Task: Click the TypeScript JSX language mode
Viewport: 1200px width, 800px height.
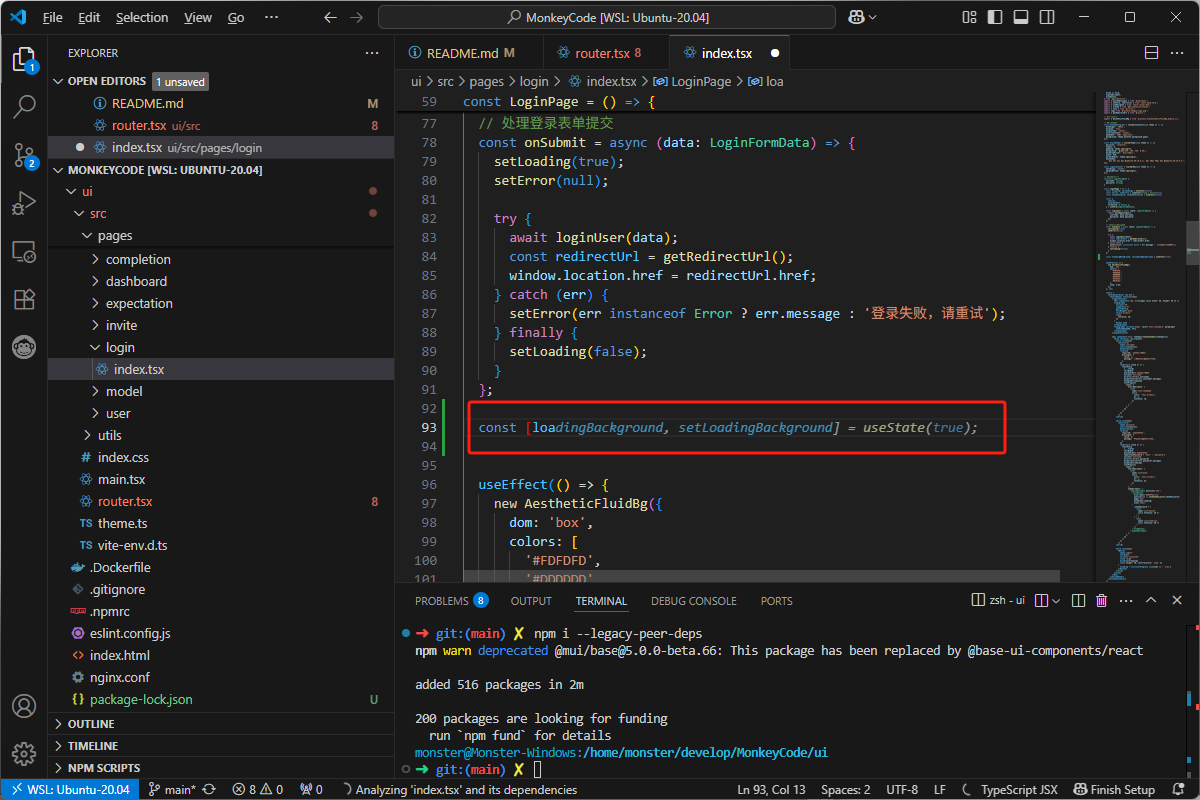Action: point(1018,789)
